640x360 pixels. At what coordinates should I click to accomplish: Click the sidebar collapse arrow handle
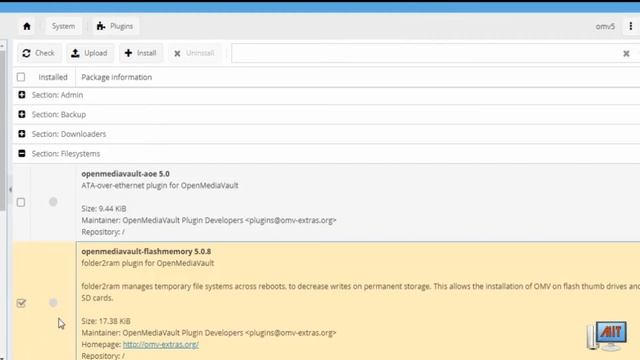(x=10, y=189)
